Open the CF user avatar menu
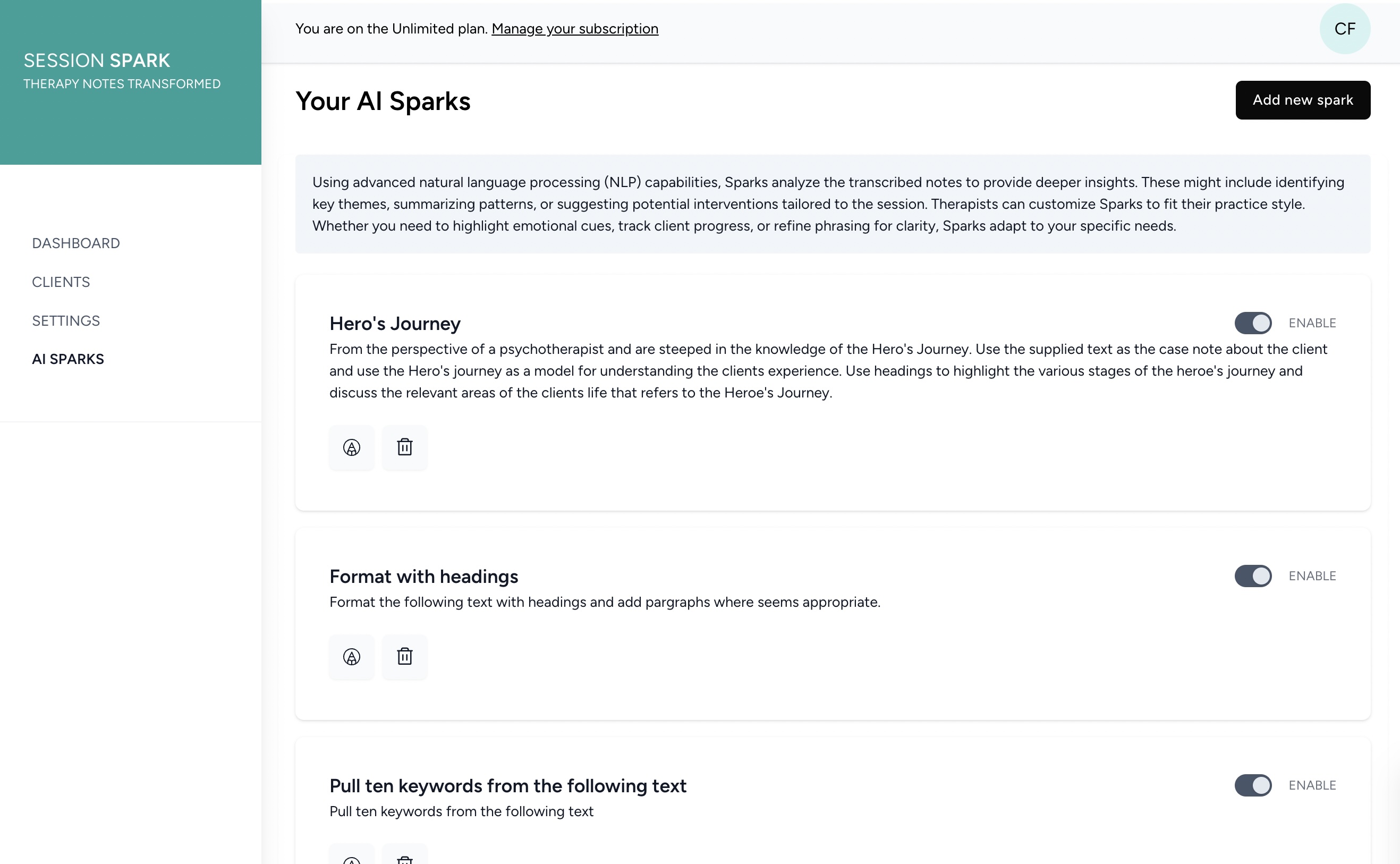Screen dimensions: 1400x864 (x=1345, y=29)
